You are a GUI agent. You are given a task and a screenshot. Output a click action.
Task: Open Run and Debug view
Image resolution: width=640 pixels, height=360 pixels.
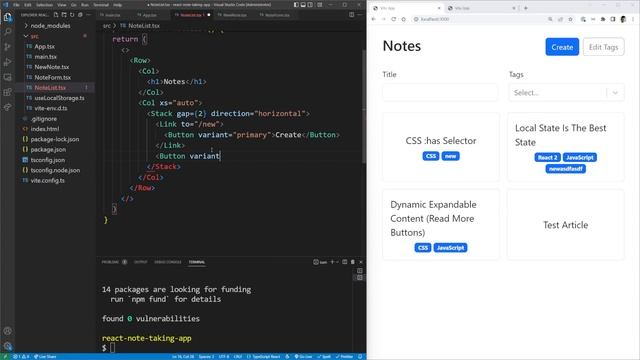point(7,62)
